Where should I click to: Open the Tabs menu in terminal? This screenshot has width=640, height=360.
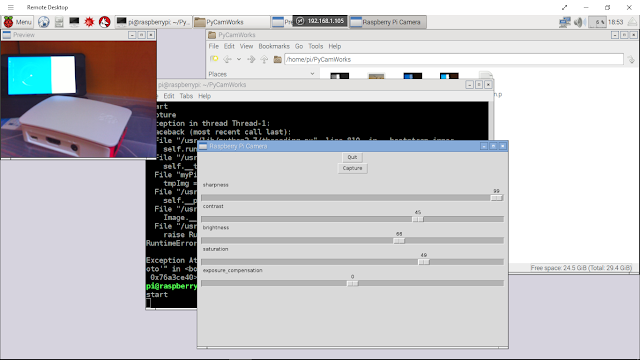tap(186, 96)
